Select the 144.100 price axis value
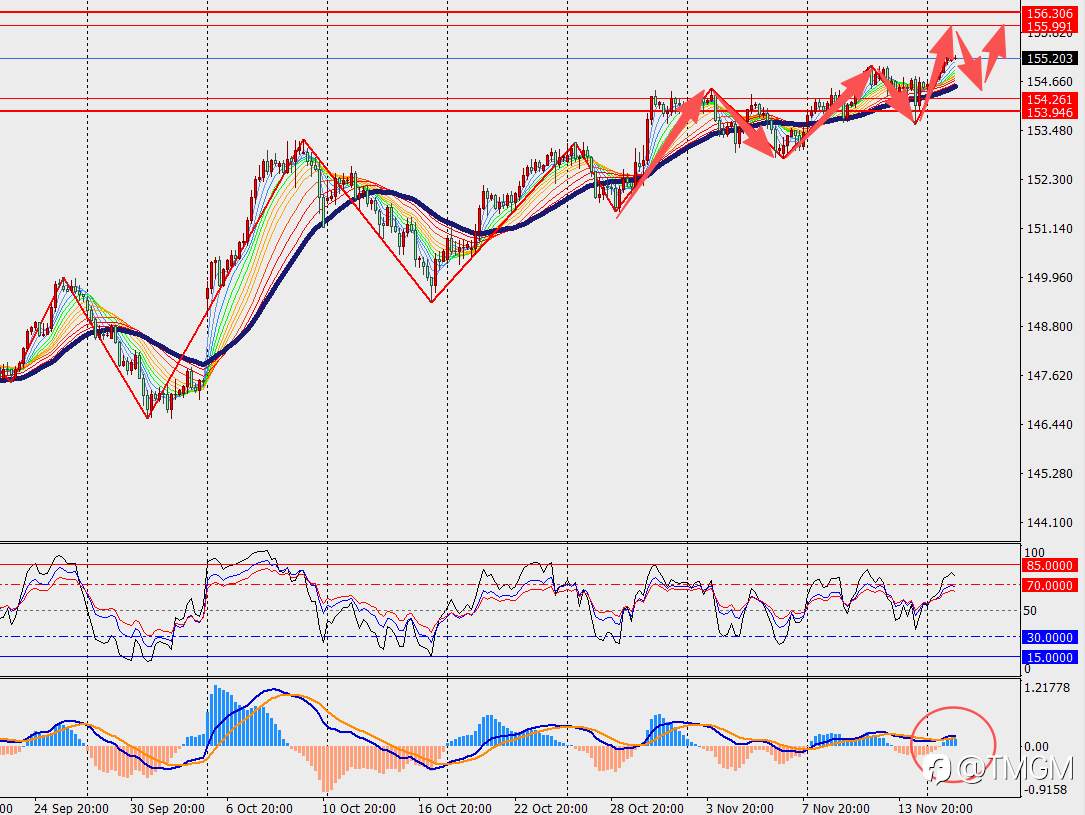The width and height of the screenshot is (1085, 815). (x=1050, y=523)
